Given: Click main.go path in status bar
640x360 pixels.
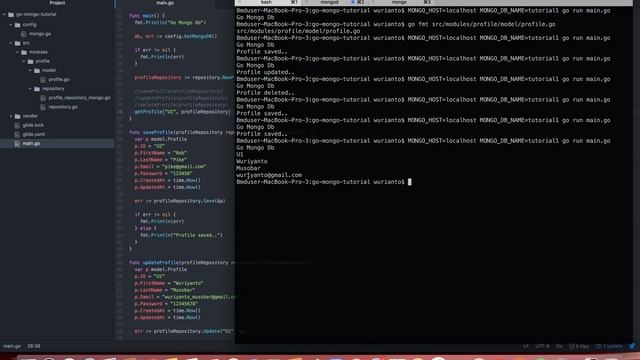Looking at the screenshot, I should pos(12,346).
